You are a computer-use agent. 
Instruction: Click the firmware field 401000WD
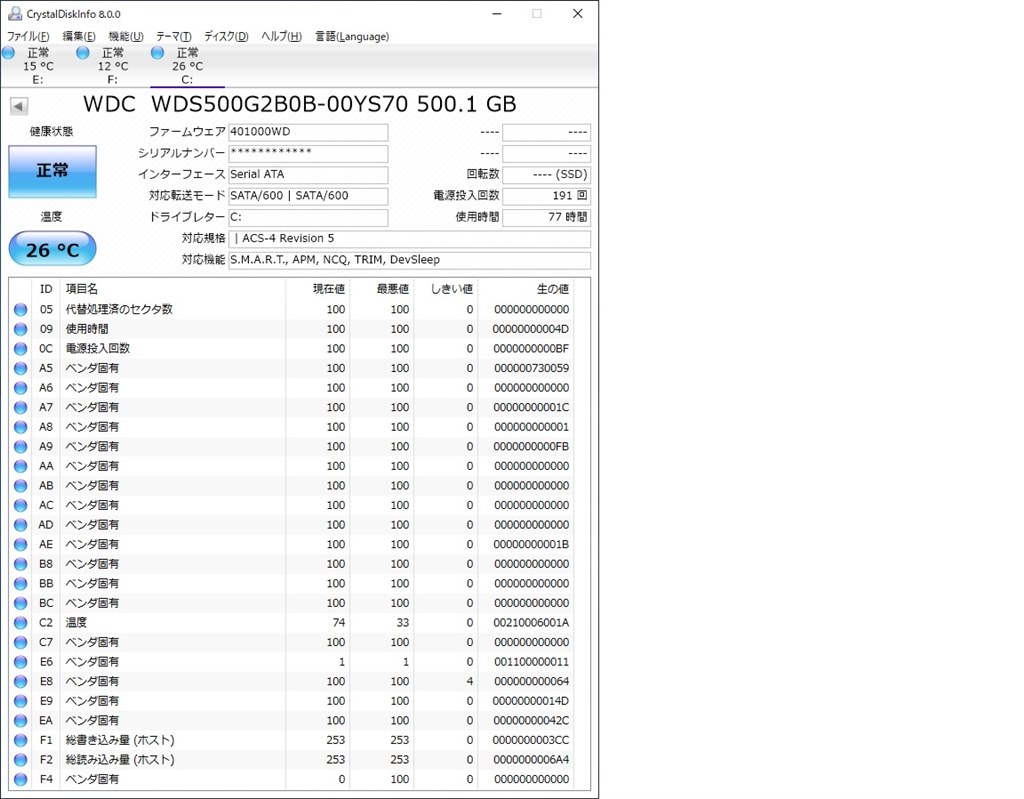click(x=308, y=132)
